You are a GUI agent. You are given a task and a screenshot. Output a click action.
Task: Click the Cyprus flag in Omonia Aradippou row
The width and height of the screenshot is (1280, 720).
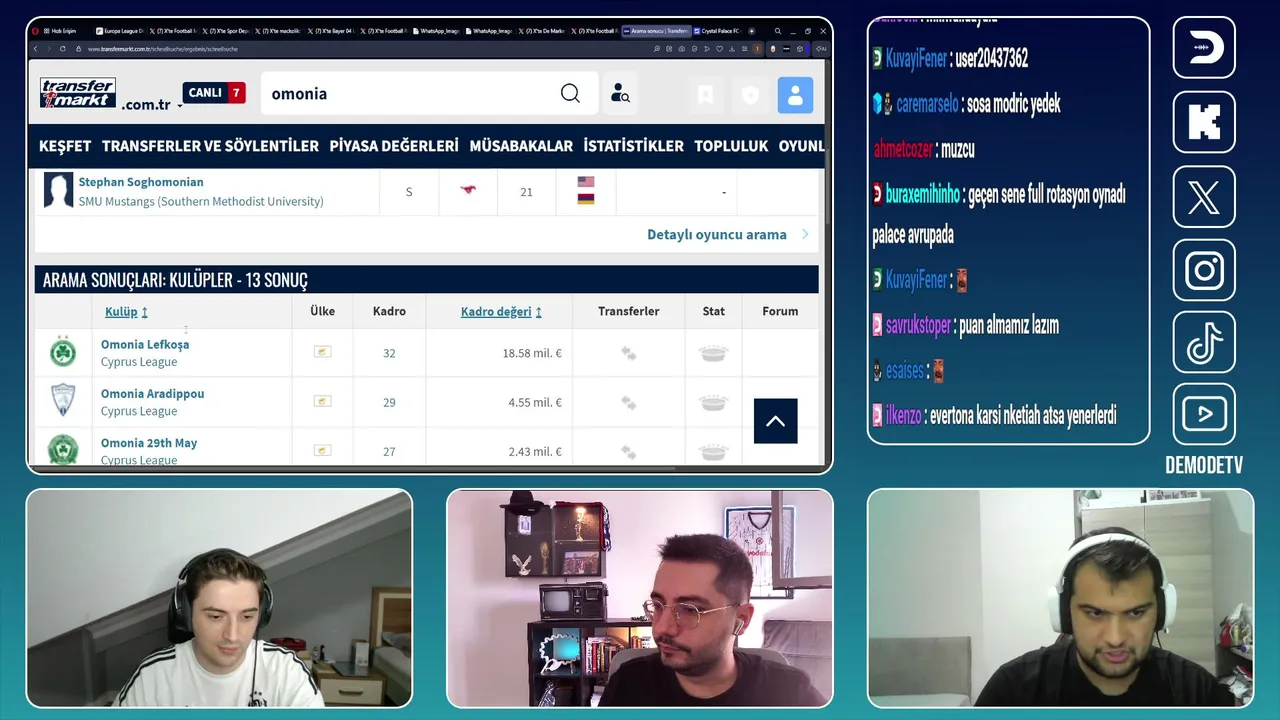[322, 401]
